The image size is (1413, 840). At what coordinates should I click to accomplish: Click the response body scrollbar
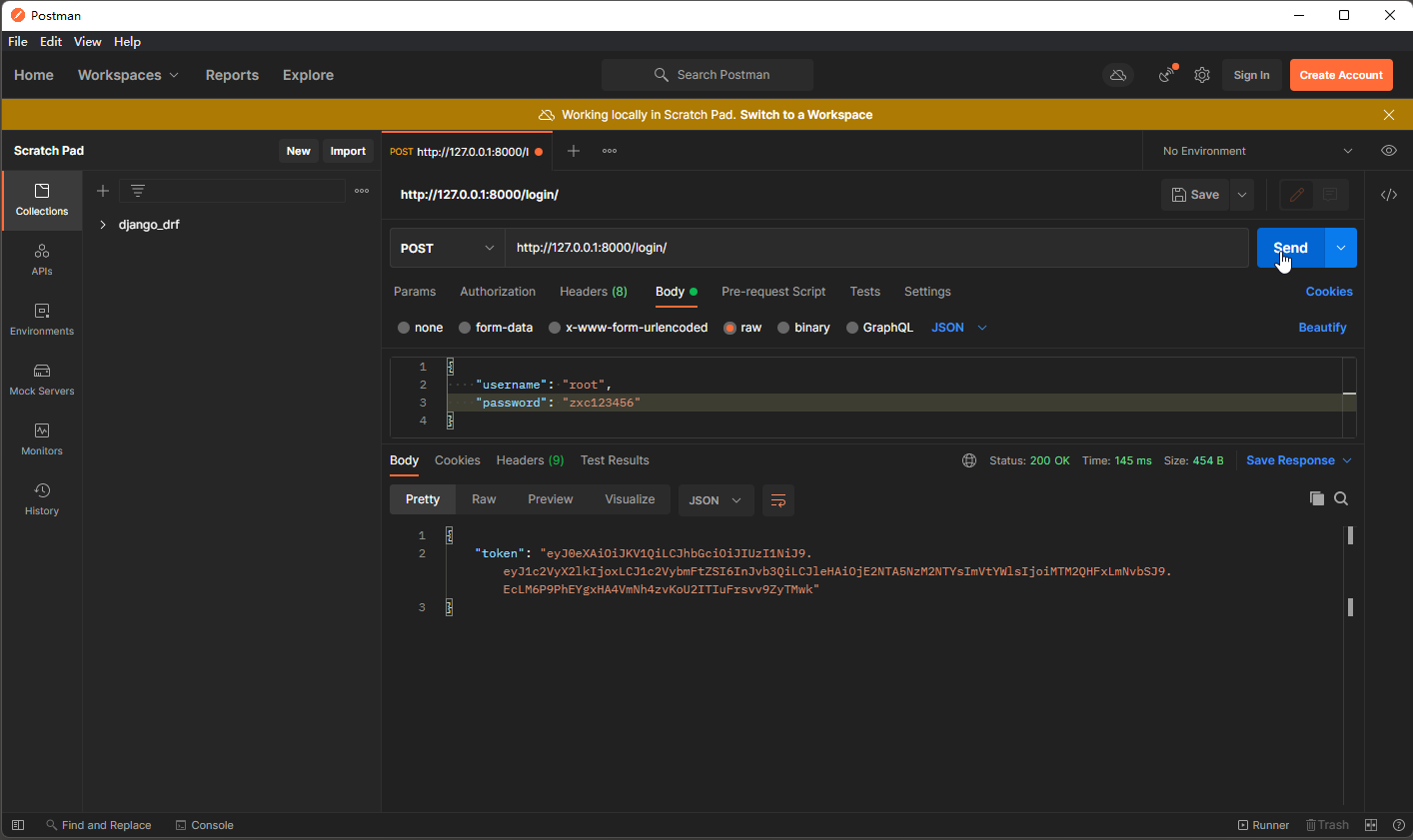pos(1350,570)
